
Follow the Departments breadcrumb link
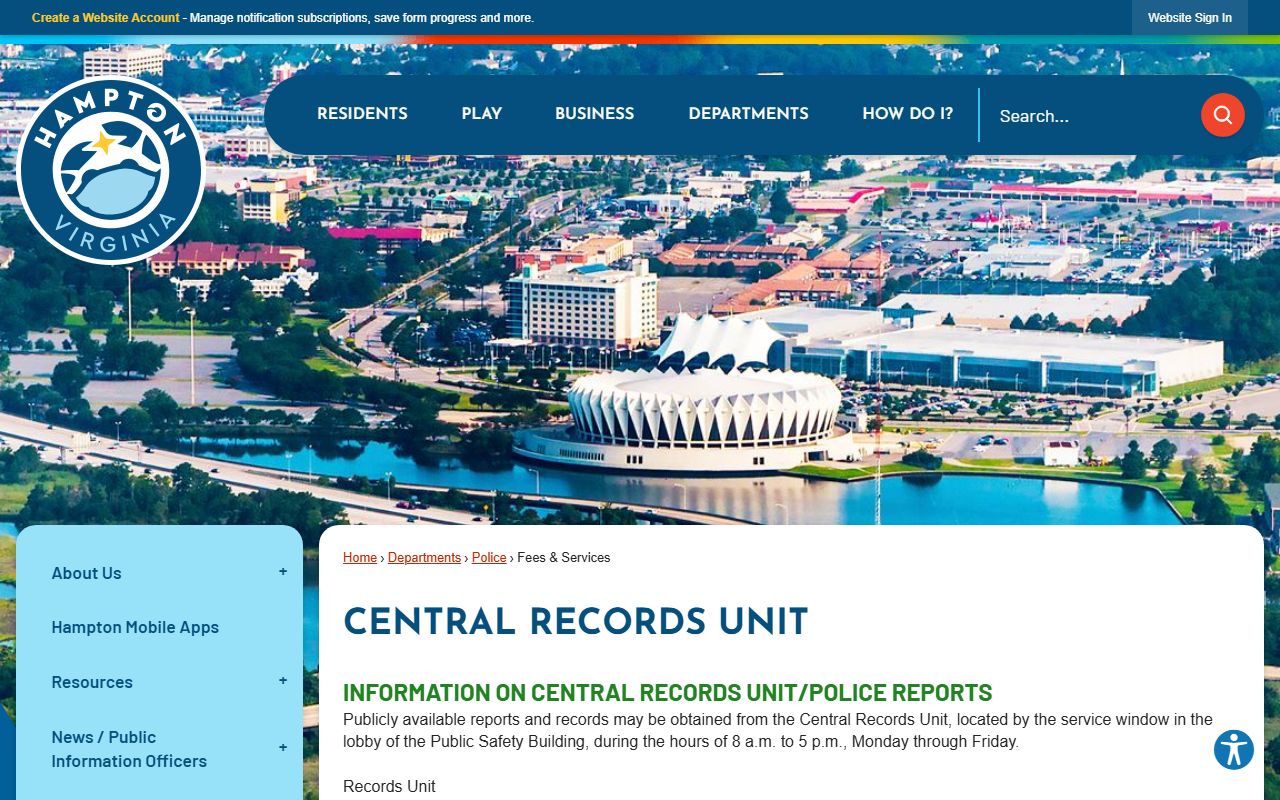(x=424, y=558)
